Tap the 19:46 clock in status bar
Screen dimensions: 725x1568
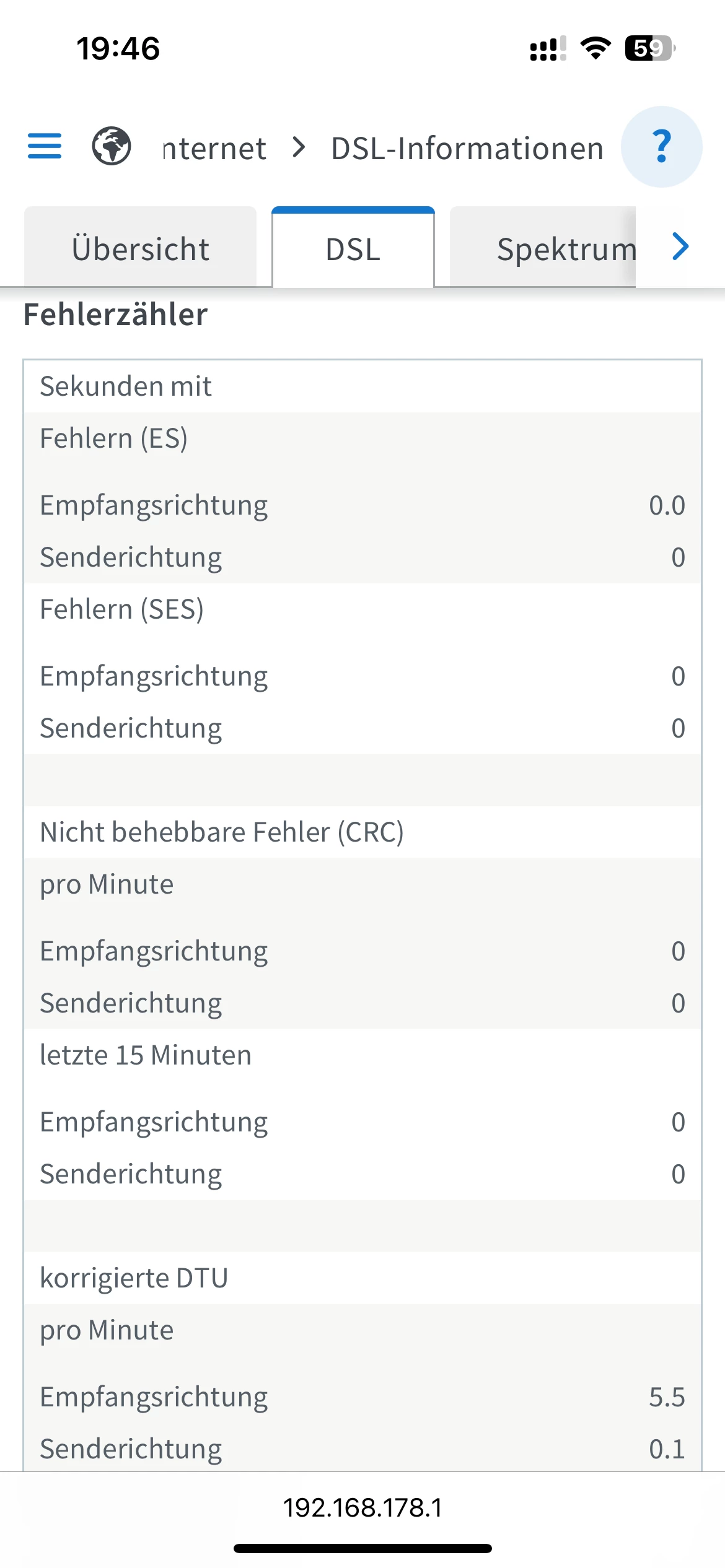tap(118, 49)
